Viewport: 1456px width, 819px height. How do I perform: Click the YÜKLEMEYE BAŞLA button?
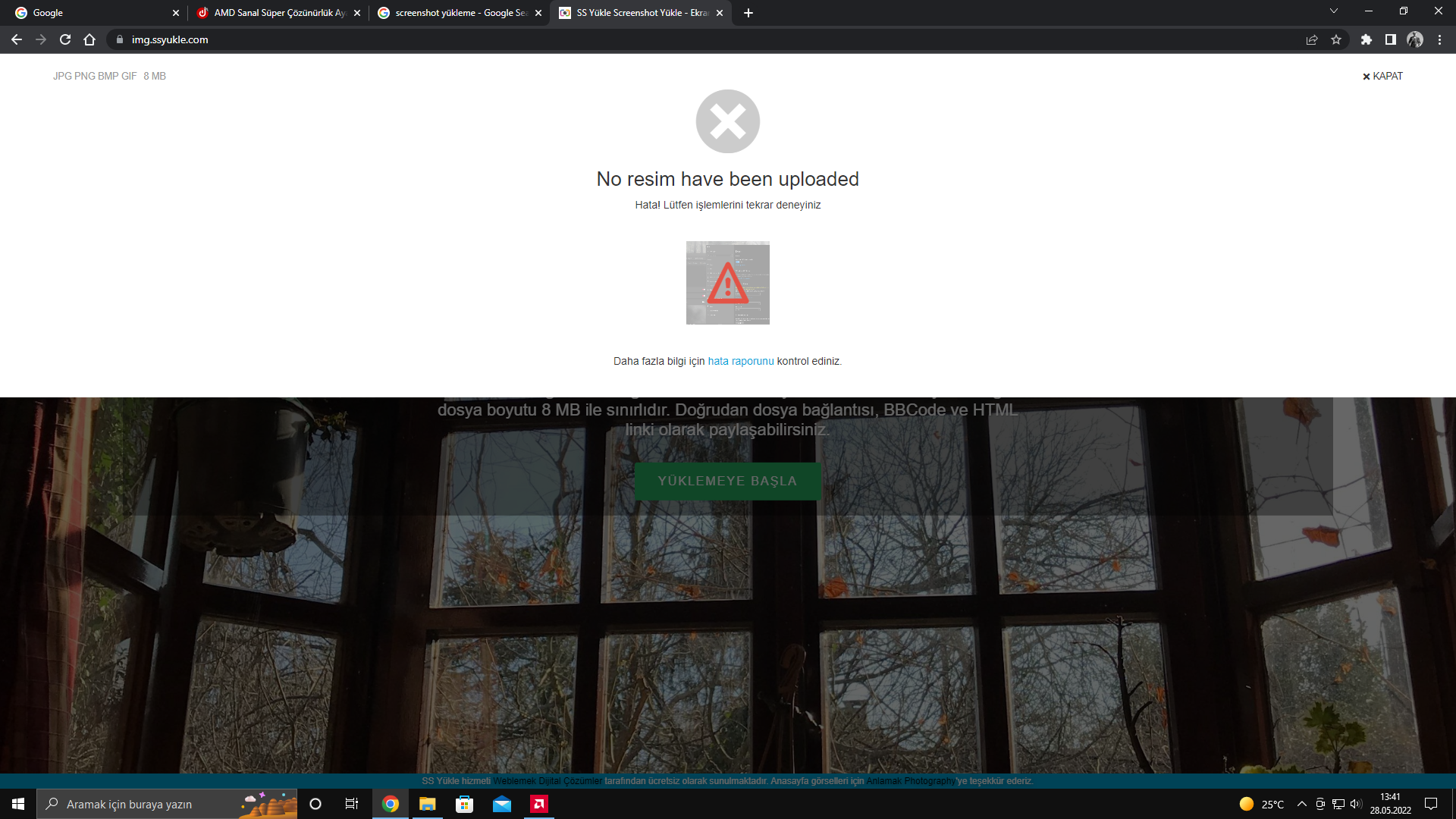click(727, 481)
